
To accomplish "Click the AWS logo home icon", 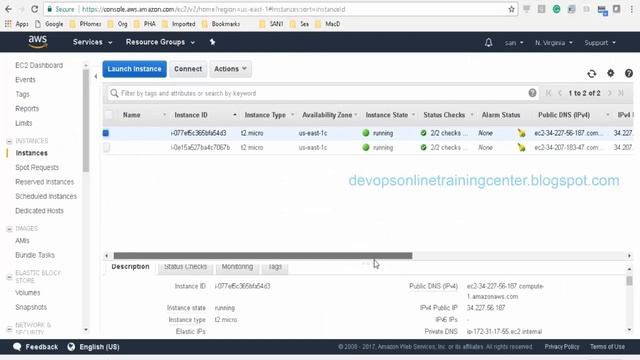I will (x=38, y=42).
